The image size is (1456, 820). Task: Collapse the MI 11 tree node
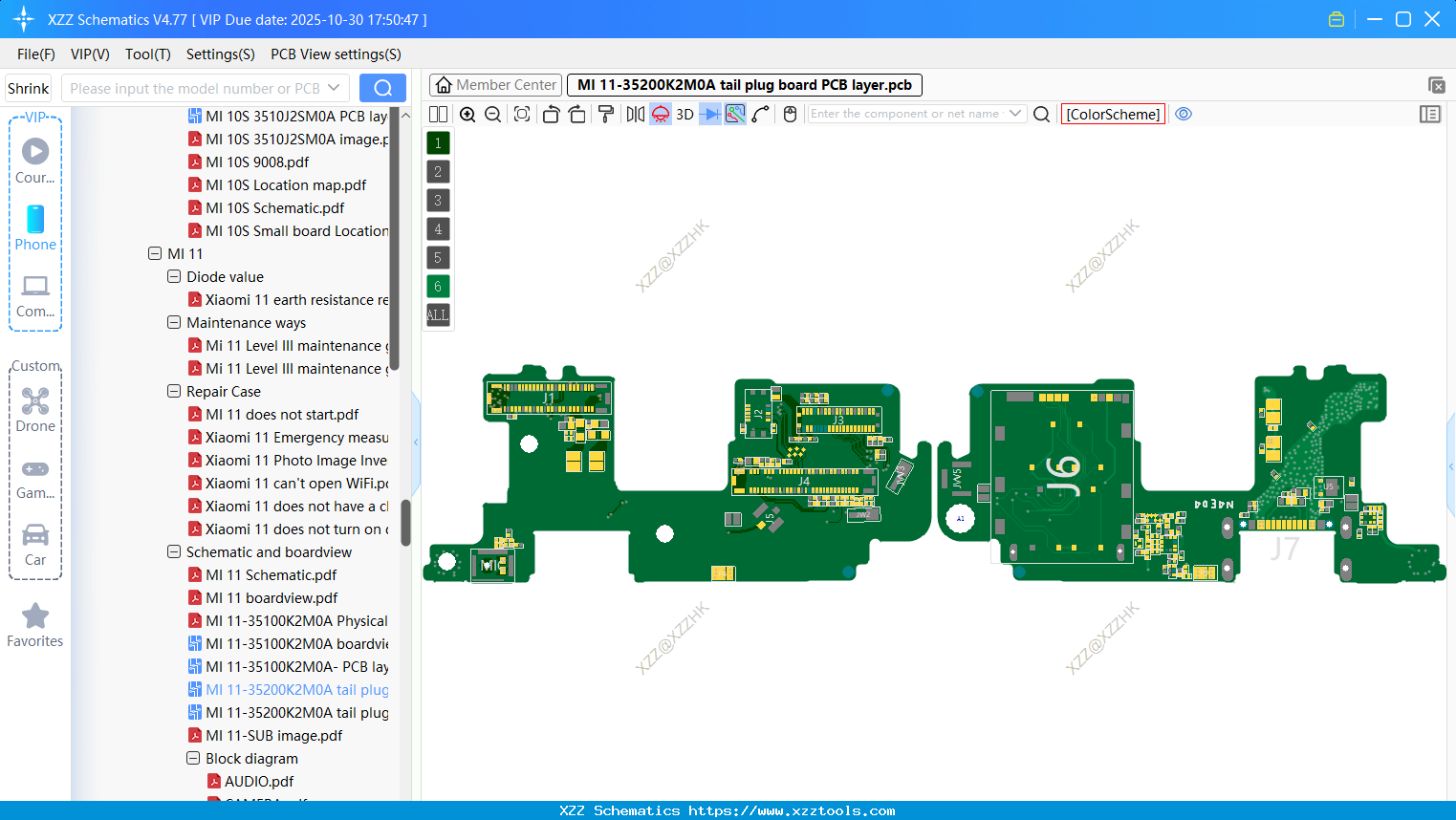[x=155, y=253]
